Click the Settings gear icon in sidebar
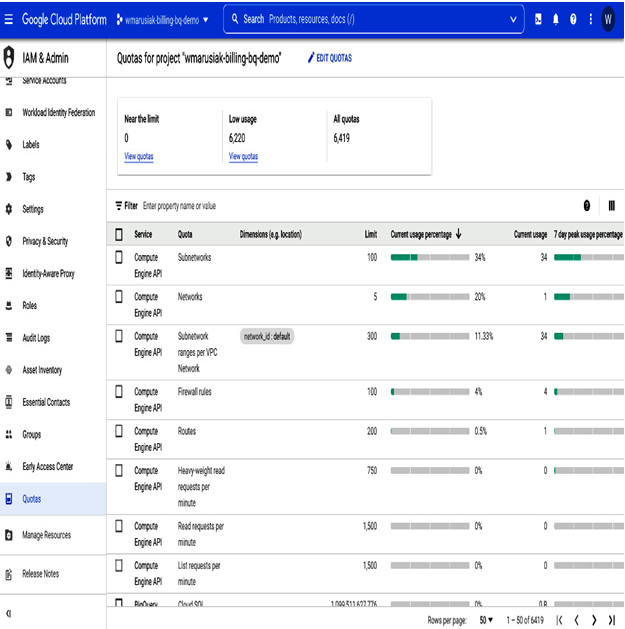 click(9, 209)
